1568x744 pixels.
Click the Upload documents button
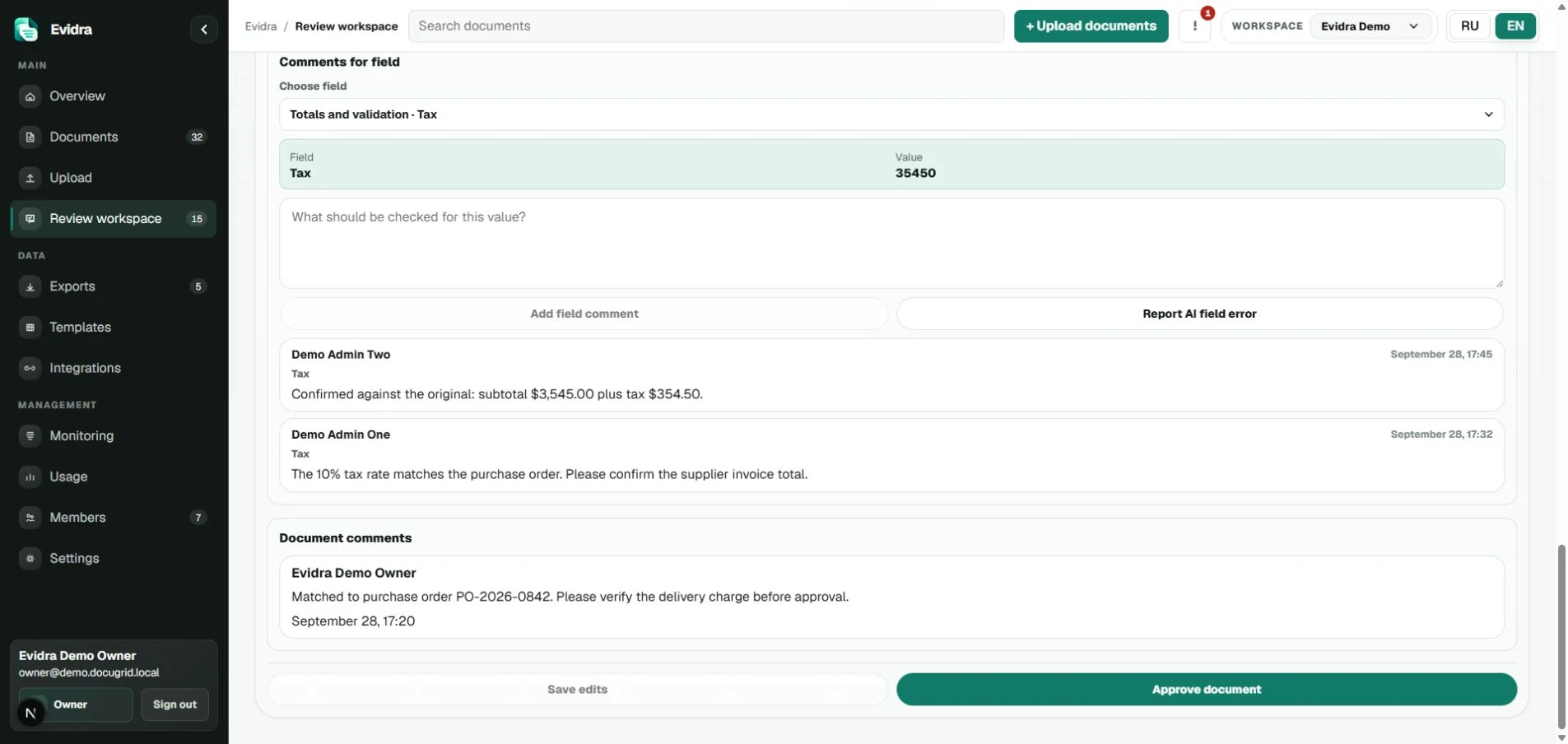coord(1091,26)
